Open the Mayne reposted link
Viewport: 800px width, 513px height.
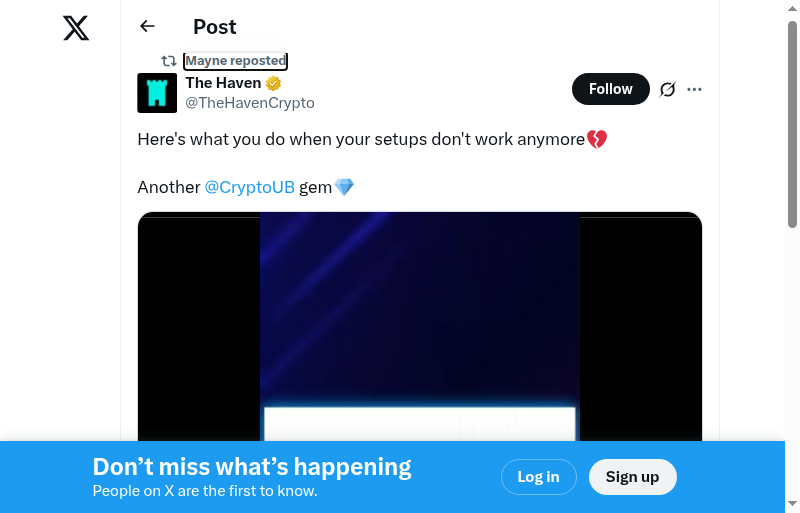(236, 61)
